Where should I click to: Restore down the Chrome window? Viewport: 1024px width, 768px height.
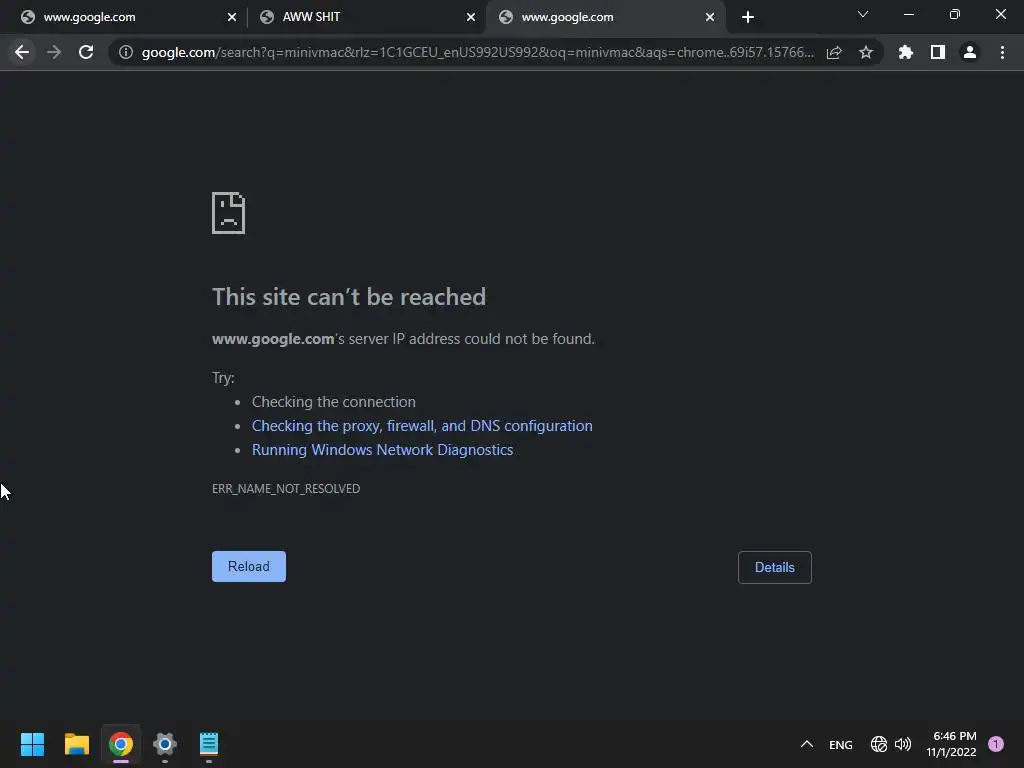tap(955, 14)
